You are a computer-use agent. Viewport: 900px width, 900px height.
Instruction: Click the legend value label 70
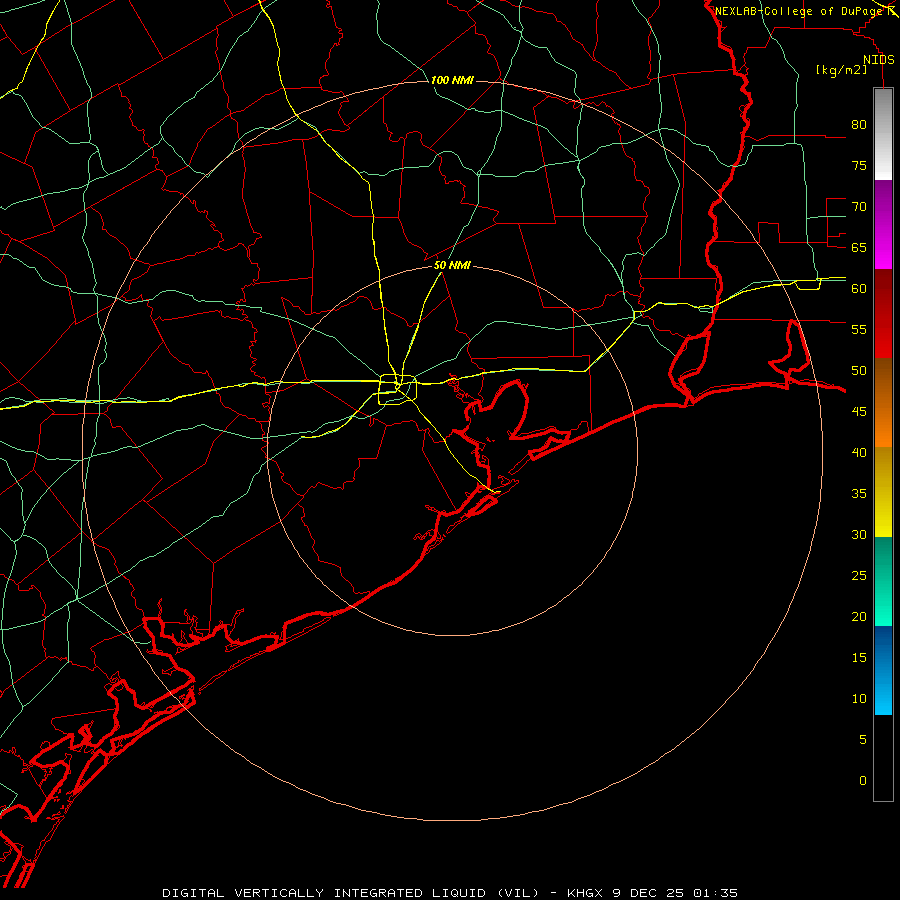(859, 207)
